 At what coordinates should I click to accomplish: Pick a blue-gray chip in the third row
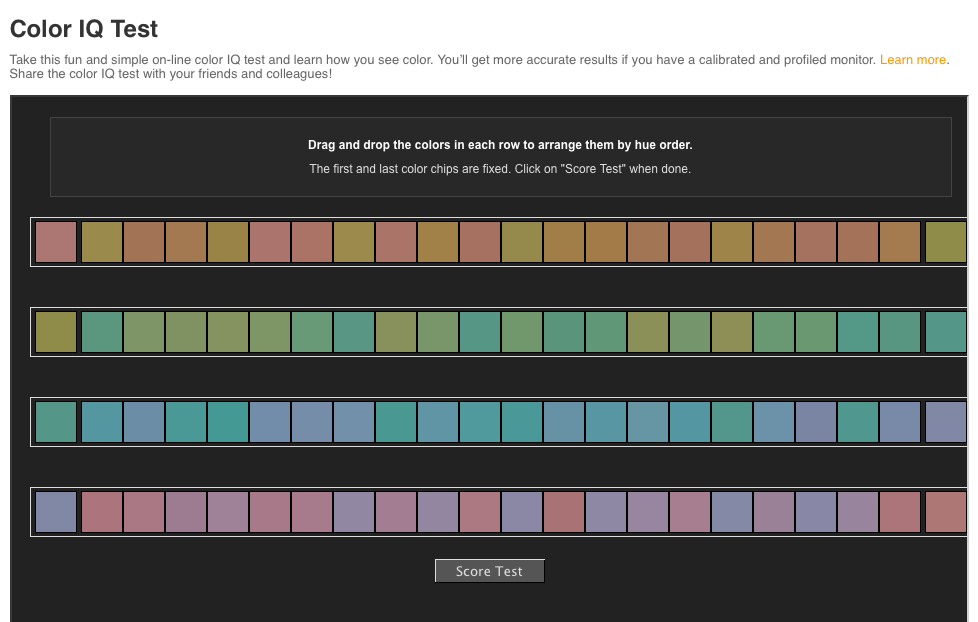point(312,421)
